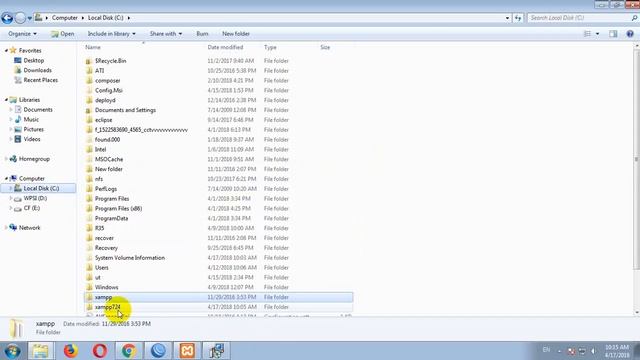The width and height of the screenshot is (640, 360).
Task: Go back with the Back arrow button
Action: (x=7, y=18)
